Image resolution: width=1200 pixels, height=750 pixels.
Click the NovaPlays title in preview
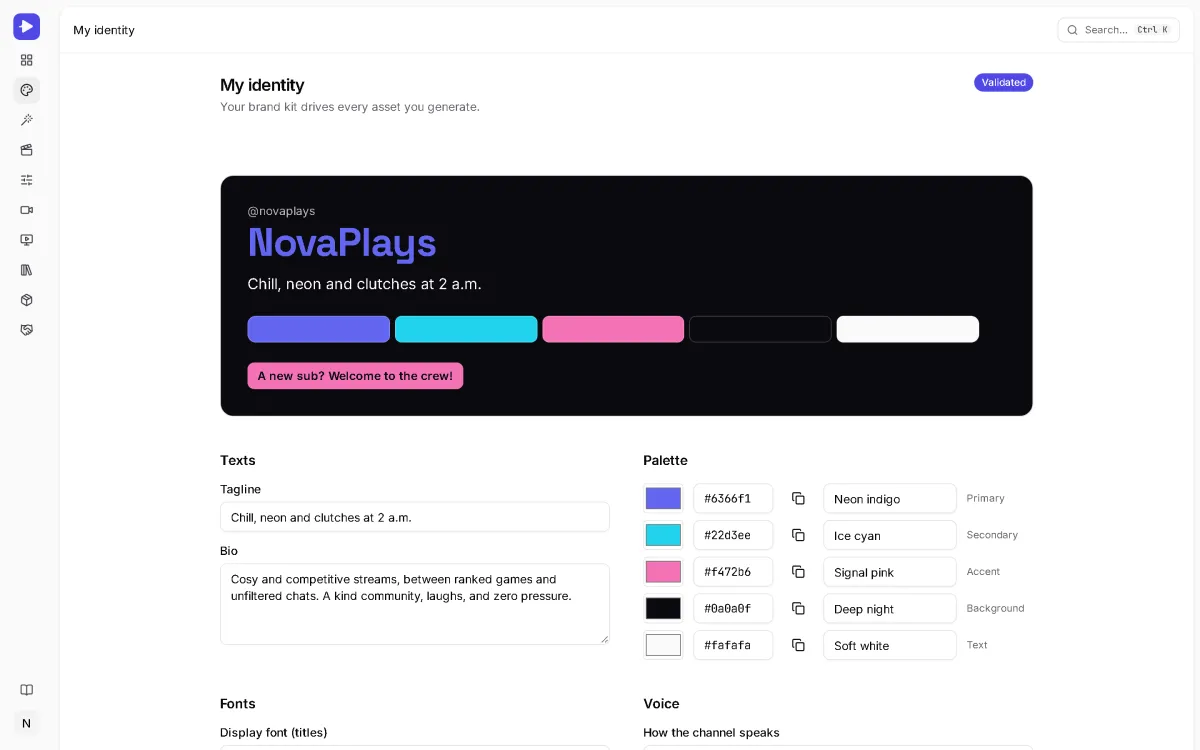(342, 243)
